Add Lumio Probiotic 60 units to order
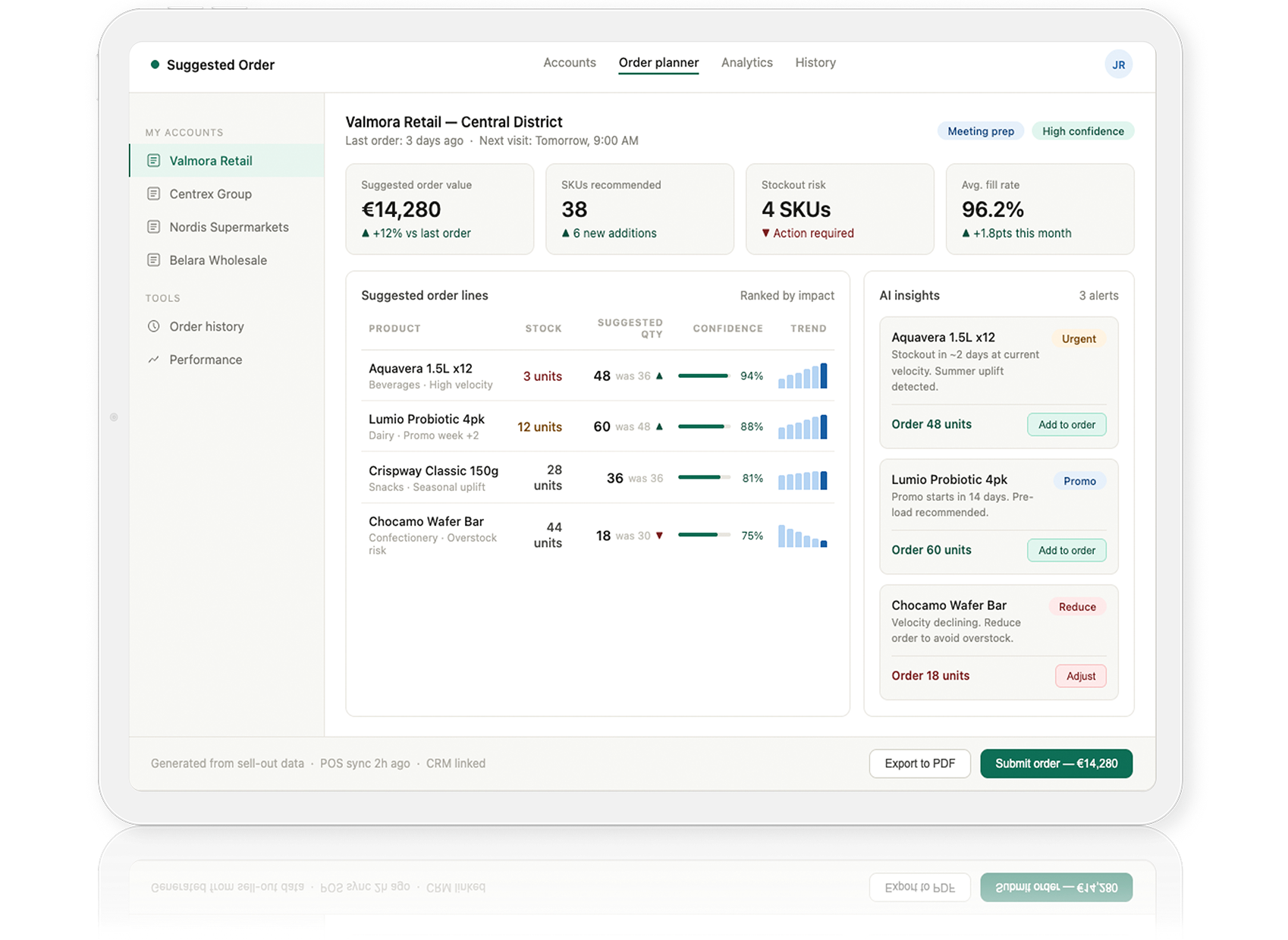 pyautogui.click(x=1067, y=550)
